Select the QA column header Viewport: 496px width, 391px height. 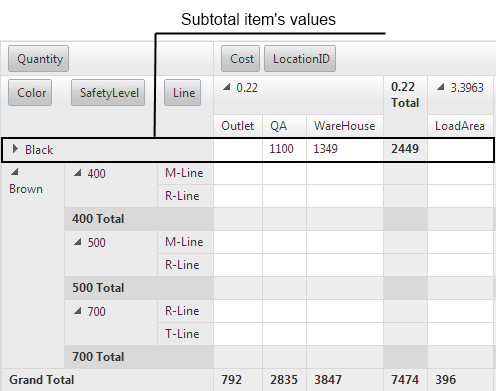284,126
